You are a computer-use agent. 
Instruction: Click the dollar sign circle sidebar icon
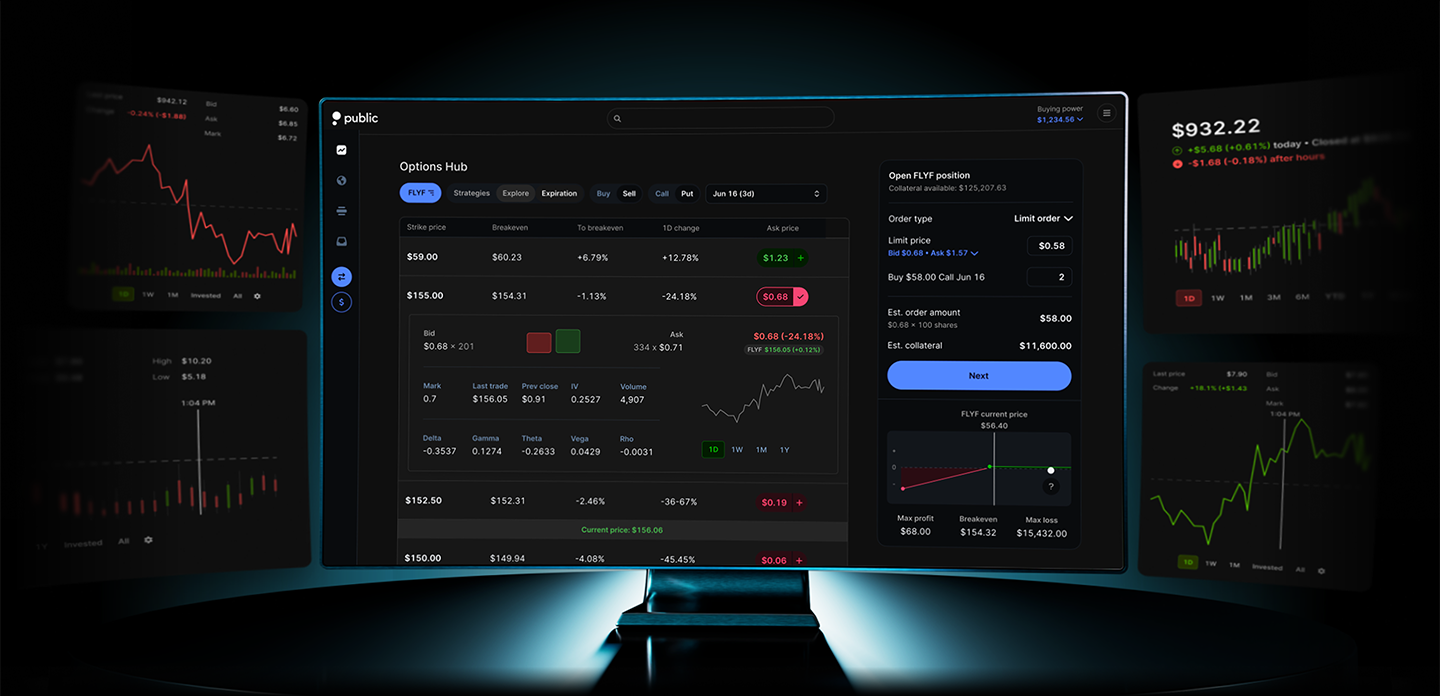342,301
